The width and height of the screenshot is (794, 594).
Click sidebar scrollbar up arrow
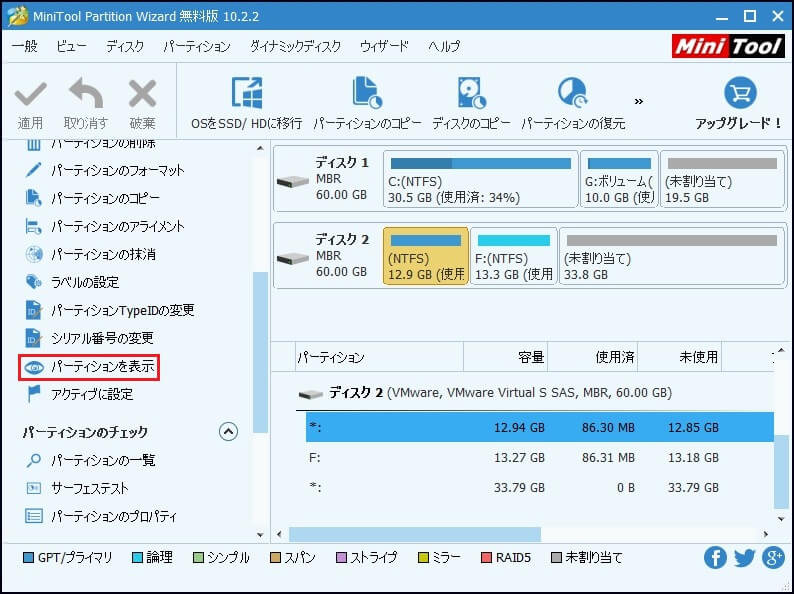pos(260,149)
